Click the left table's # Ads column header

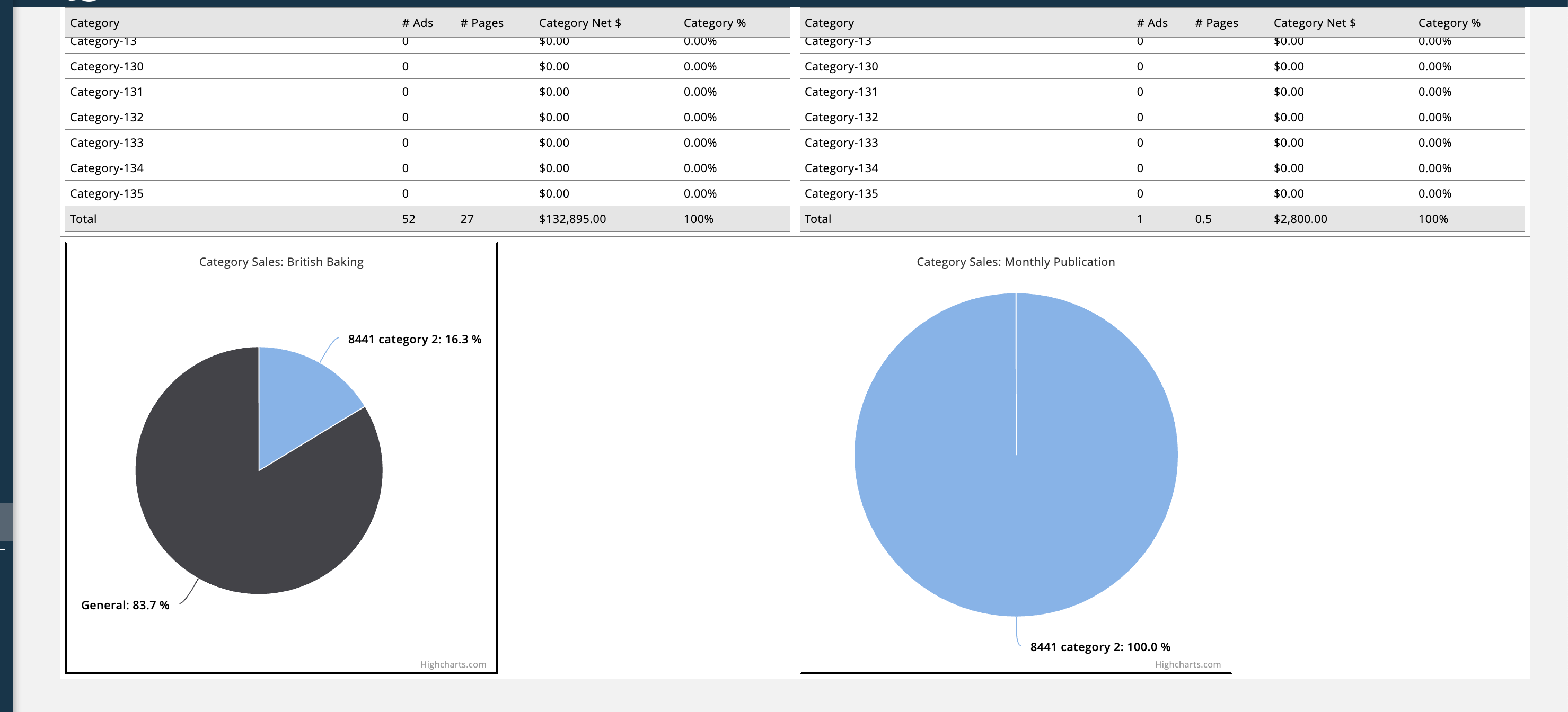coord(418,23)
